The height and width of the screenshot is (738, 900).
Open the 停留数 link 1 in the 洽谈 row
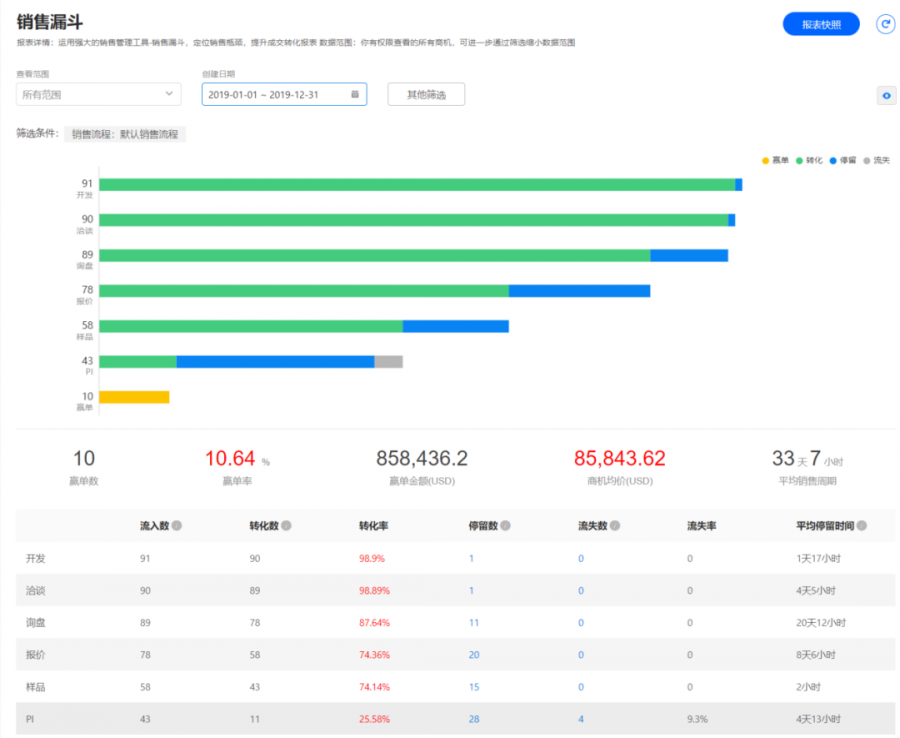point(471,591)
